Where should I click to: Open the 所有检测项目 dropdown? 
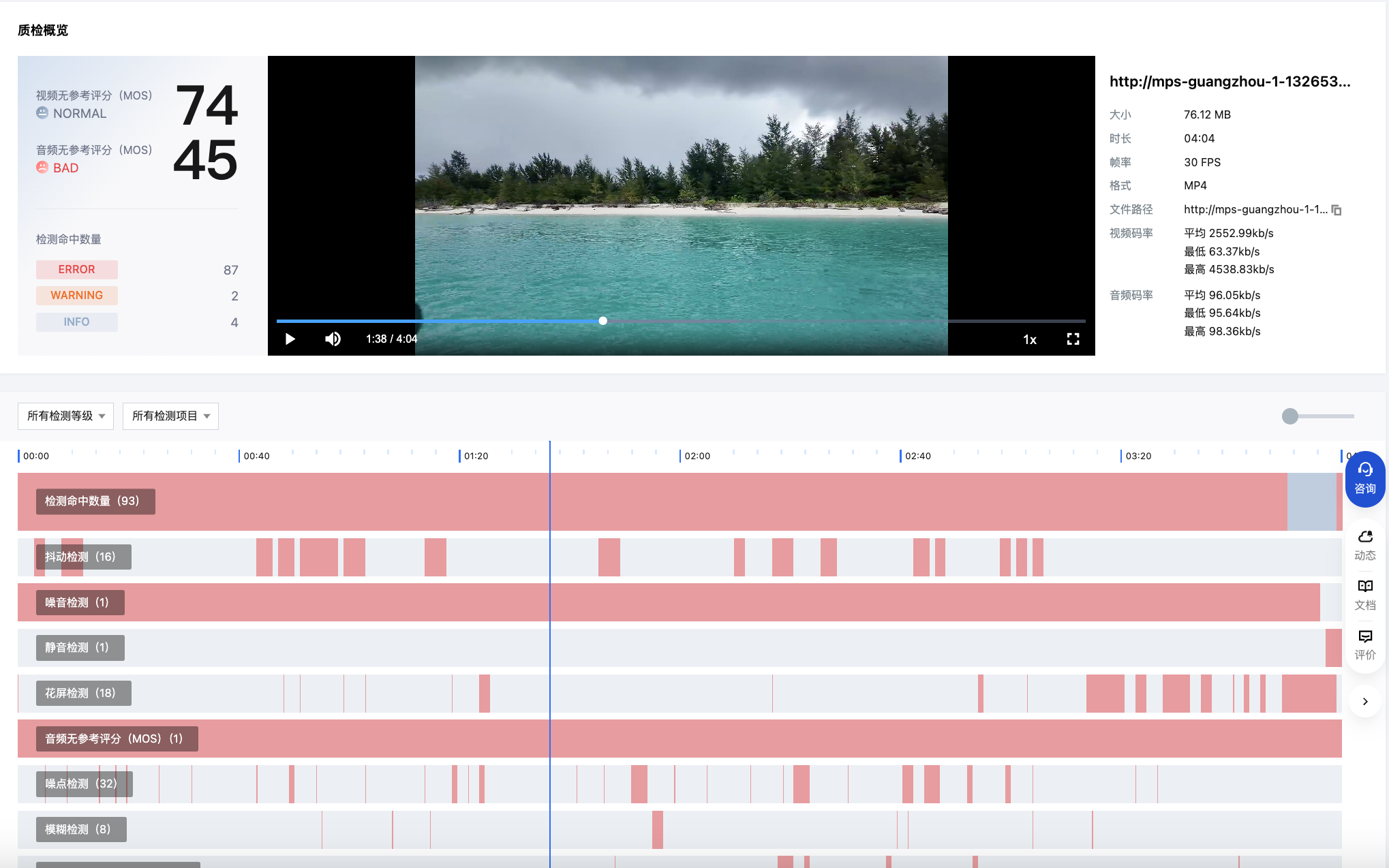pos(170,416)
